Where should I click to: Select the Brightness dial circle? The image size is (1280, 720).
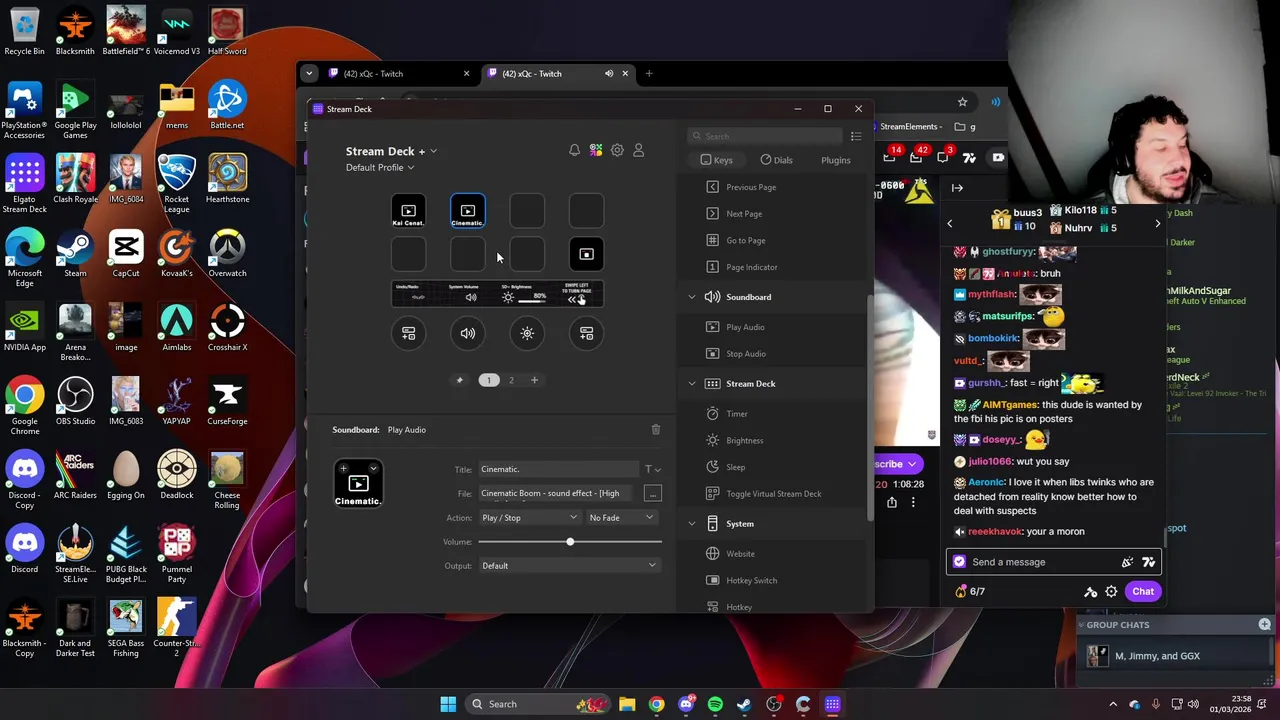(527, 333)
